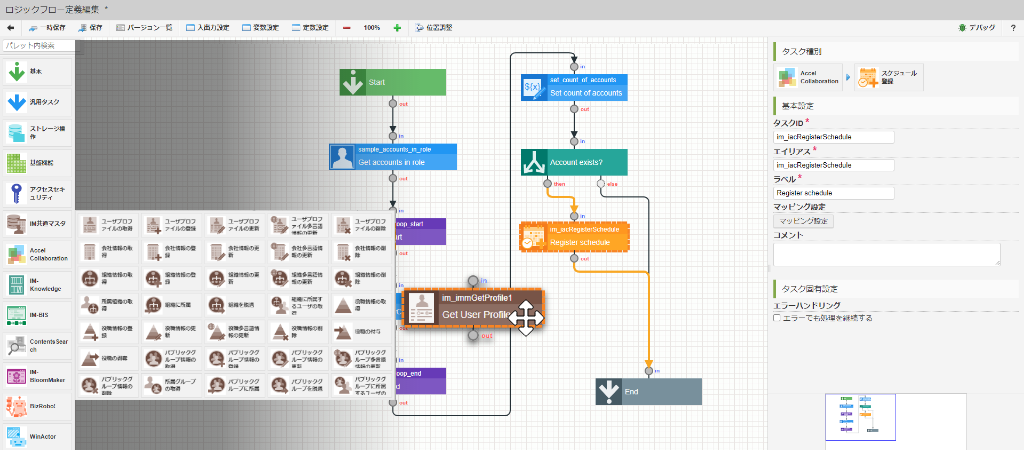
Task: Select 会社情報の取得 task in palette
Action: pyautogui.click(x=108, y=251)
